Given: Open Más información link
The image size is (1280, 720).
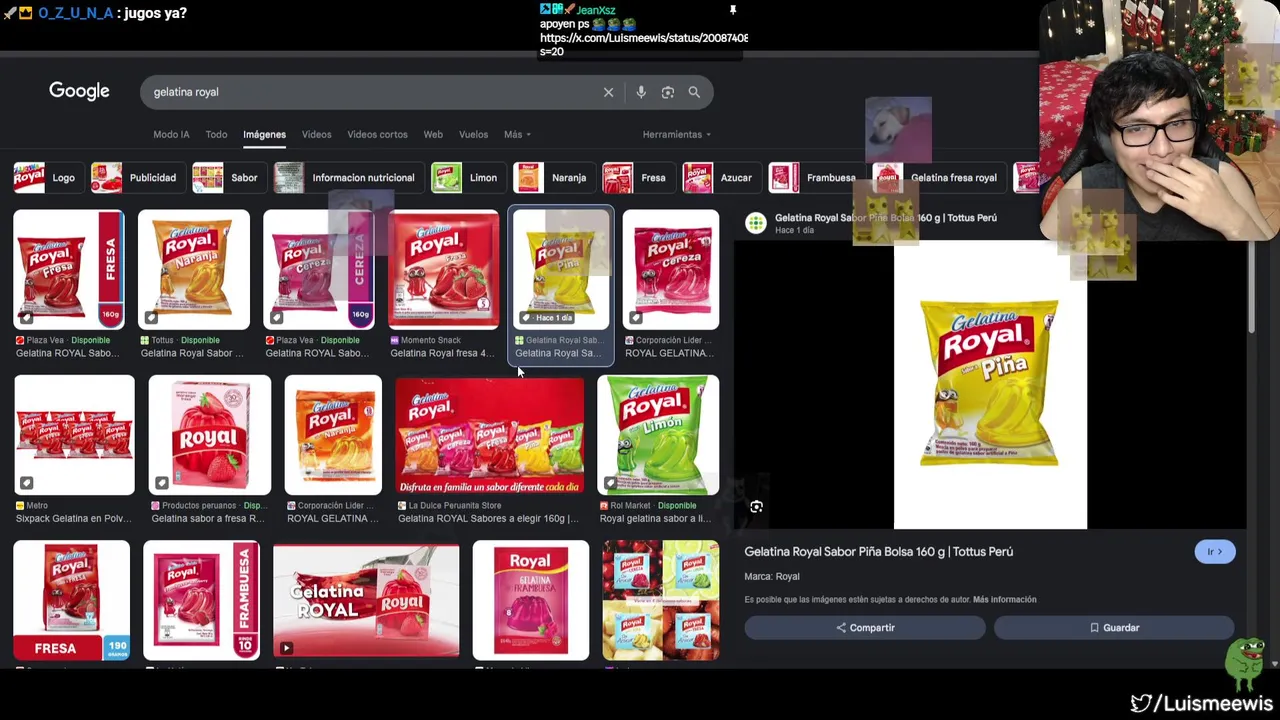Looking at the screenshot, I should point(1005,600).
